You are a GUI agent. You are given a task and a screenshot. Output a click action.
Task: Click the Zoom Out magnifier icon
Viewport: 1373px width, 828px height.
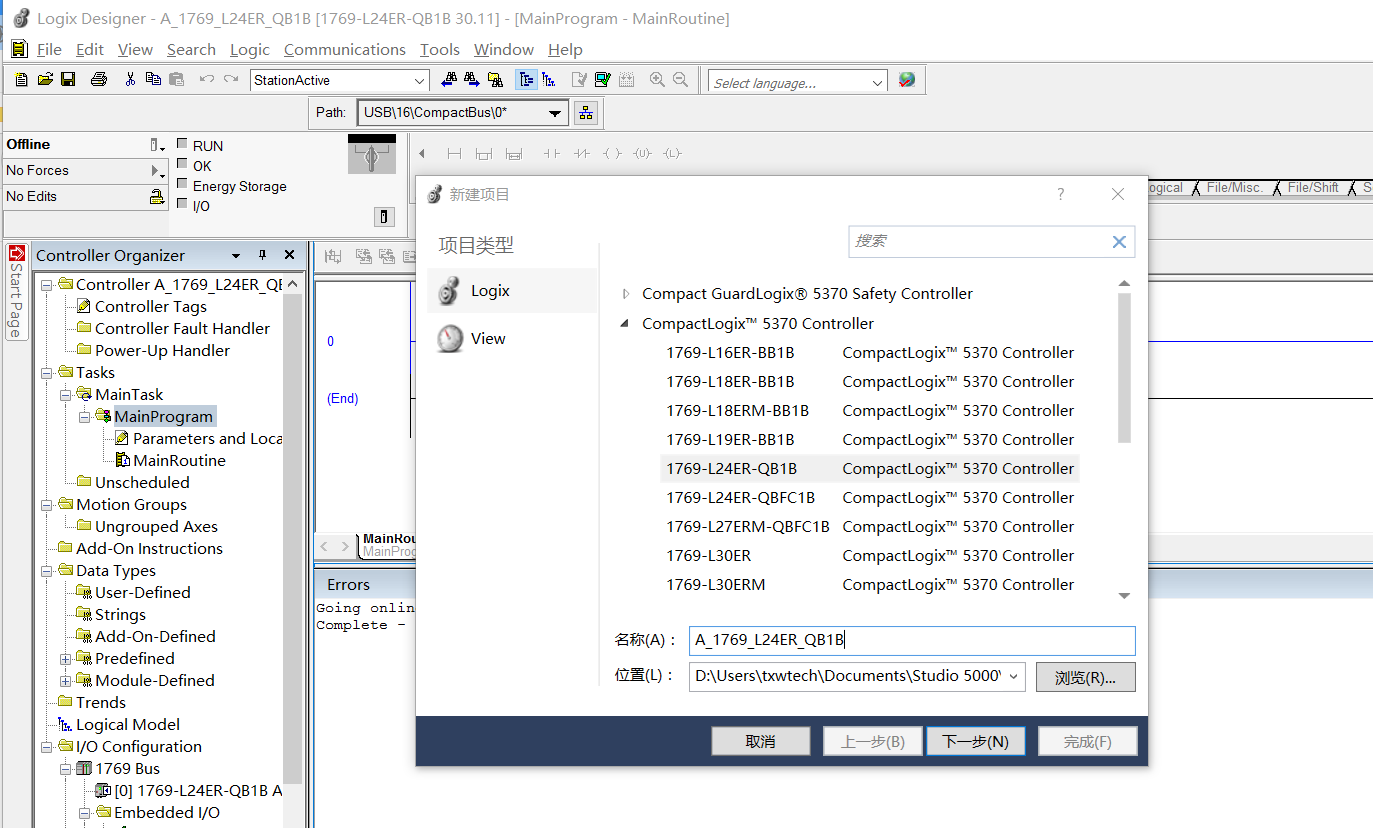[x=680, y=80]
